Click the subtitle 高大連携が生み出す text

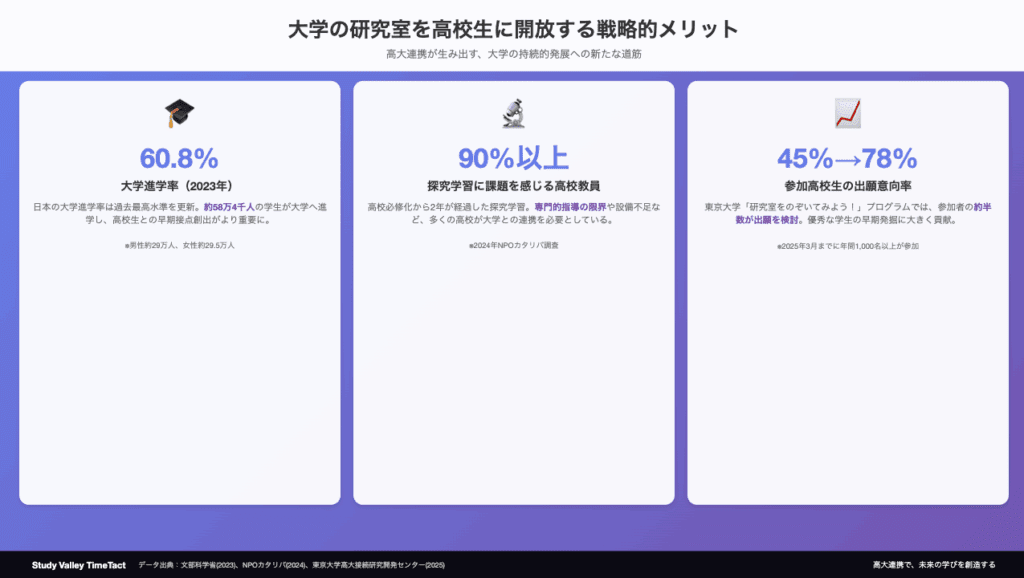(512, 54)
